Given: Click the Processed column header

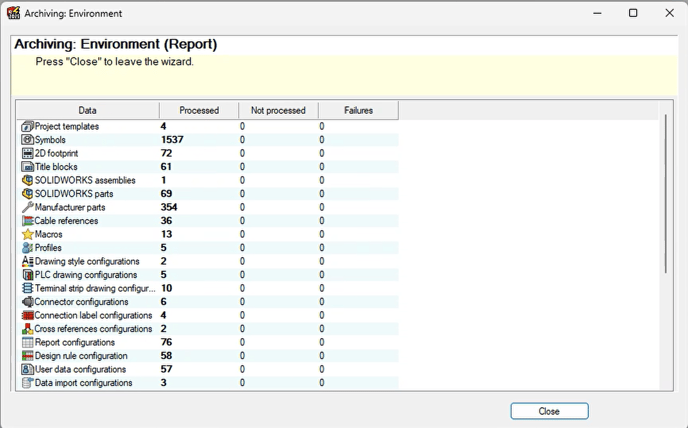Looking at the screenshot, I should (x=199, y=110).
